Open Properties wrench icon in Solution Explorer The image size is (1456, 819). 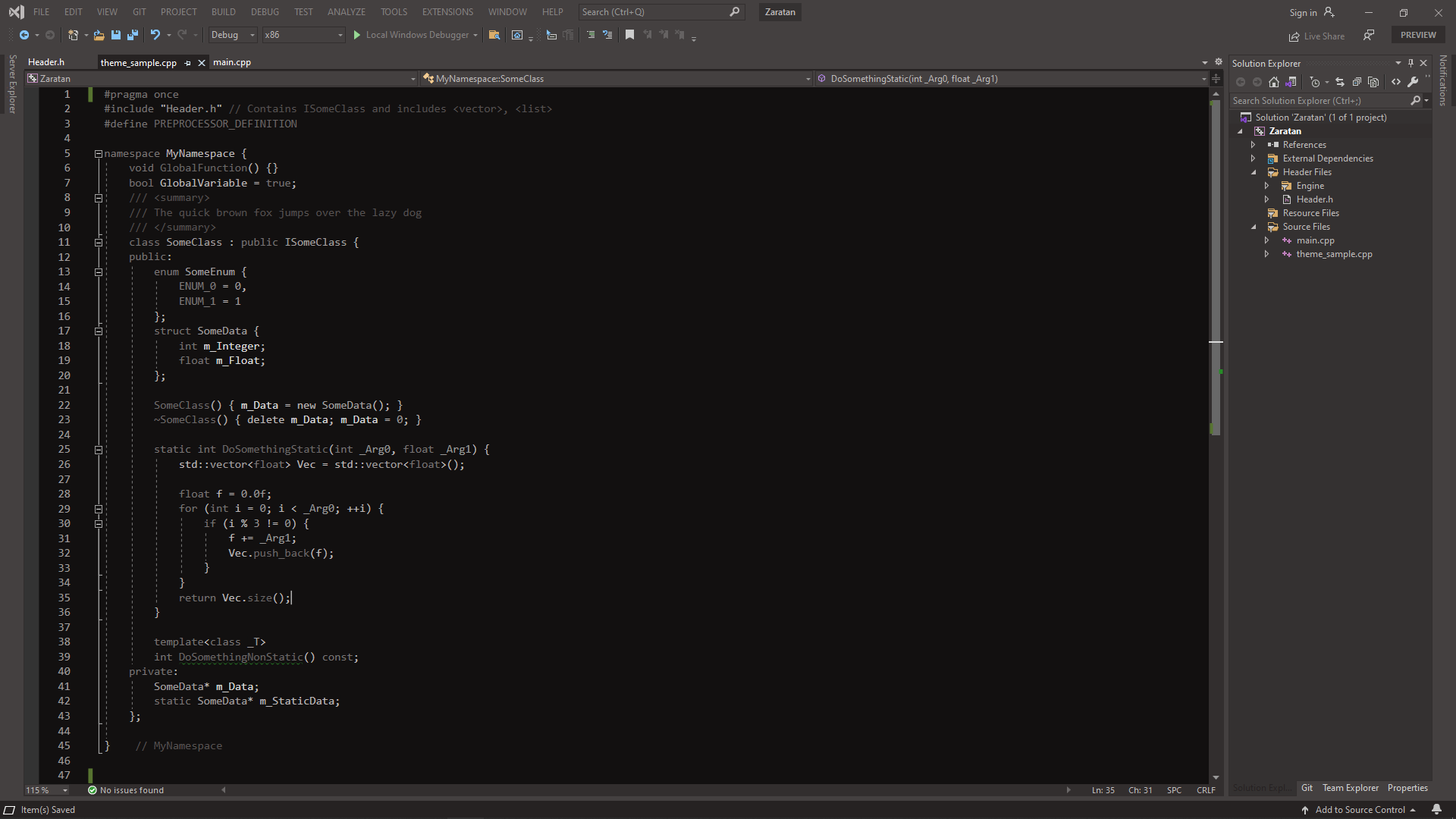1413,82
